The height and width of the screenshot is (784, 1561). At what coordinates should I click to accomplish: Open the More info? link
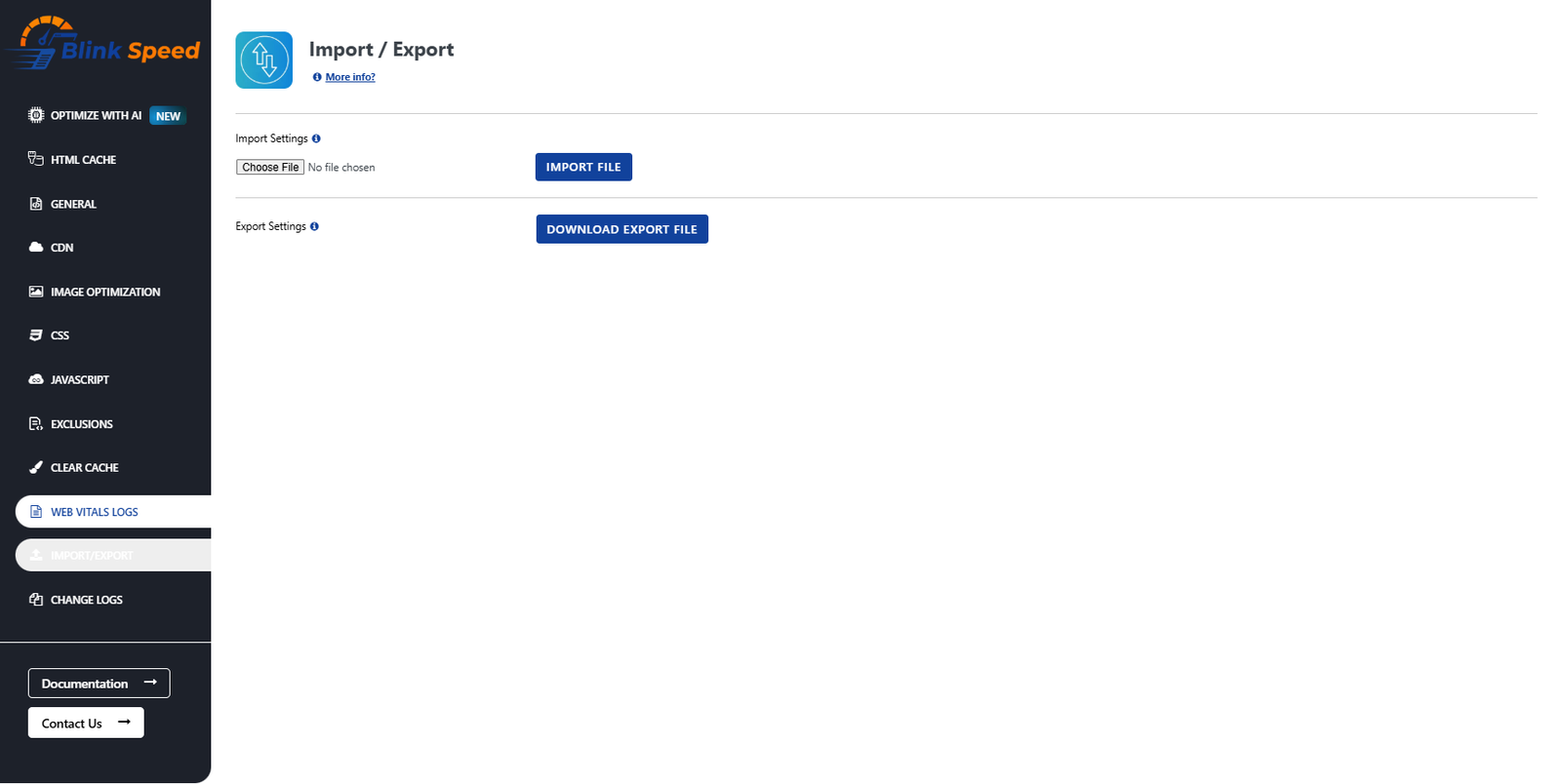350,77
